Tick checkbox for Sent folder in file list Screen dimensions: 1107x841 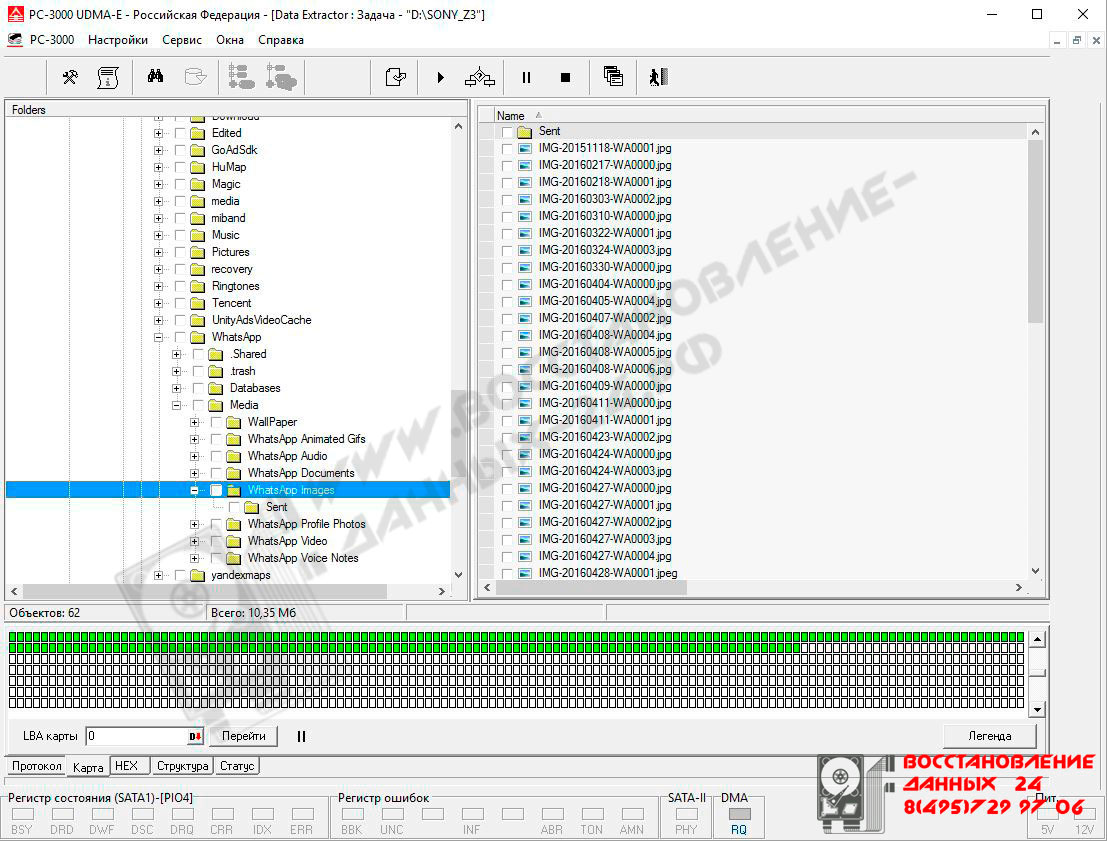pos(507,131)
